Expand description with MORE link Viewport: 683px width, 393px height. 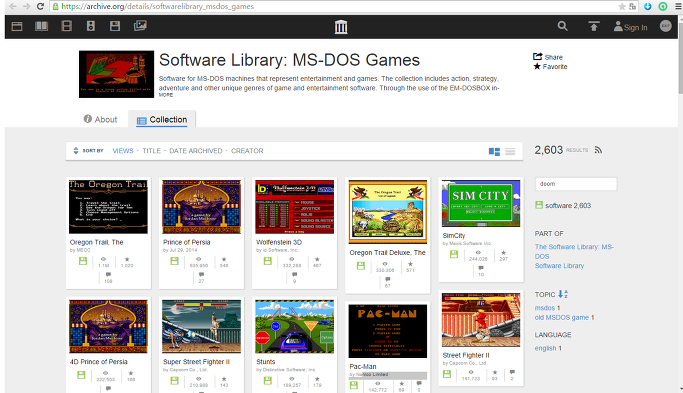point(166,95)
